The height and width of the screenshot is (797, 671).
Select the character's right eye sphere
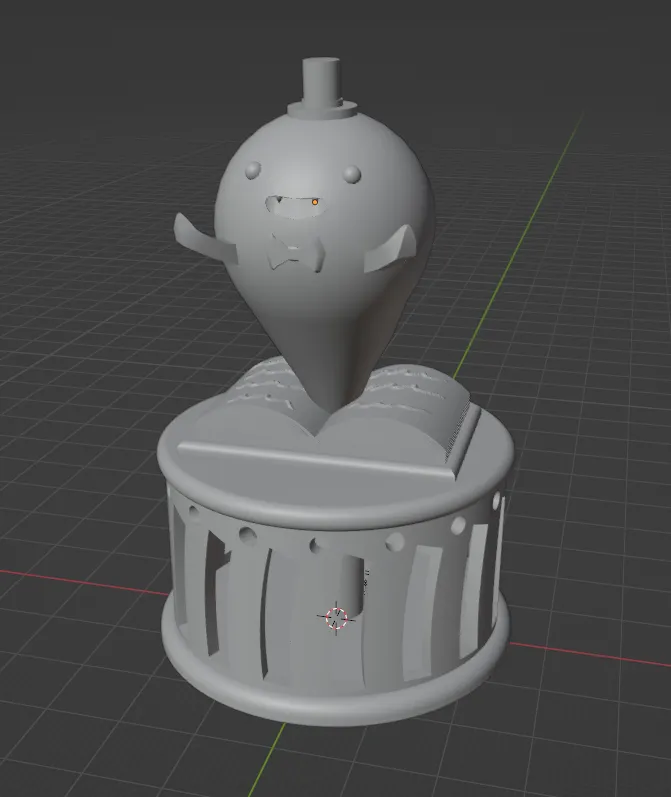[352, 174]
